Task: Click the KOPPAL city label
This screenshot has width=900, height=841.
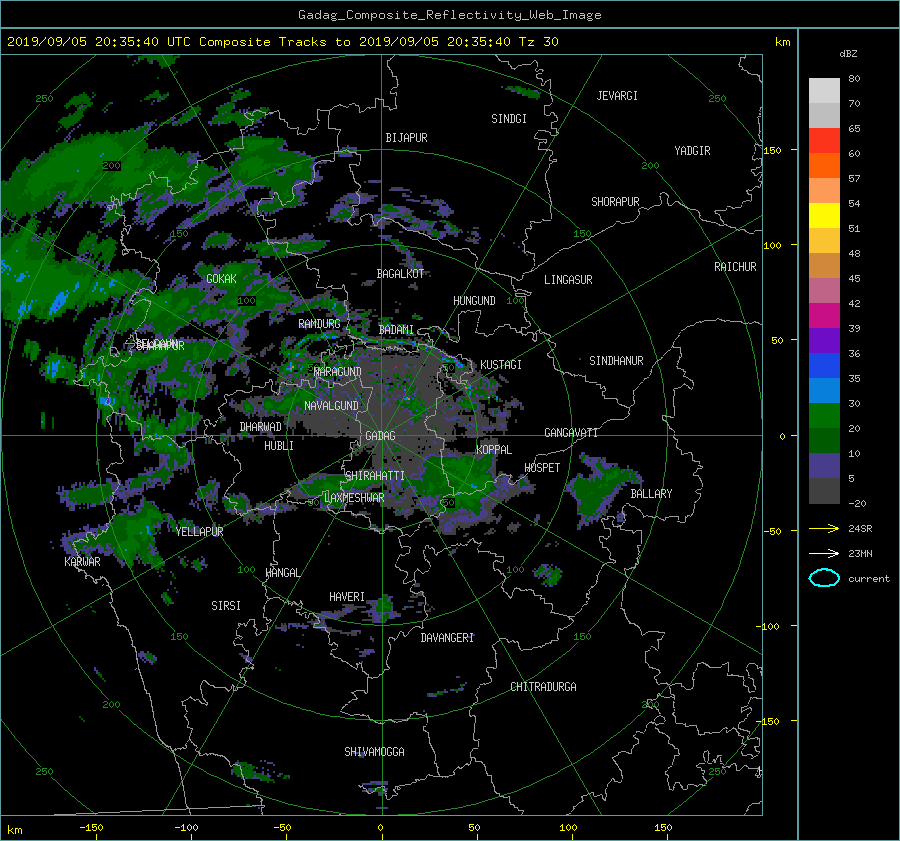Action: 494,450
